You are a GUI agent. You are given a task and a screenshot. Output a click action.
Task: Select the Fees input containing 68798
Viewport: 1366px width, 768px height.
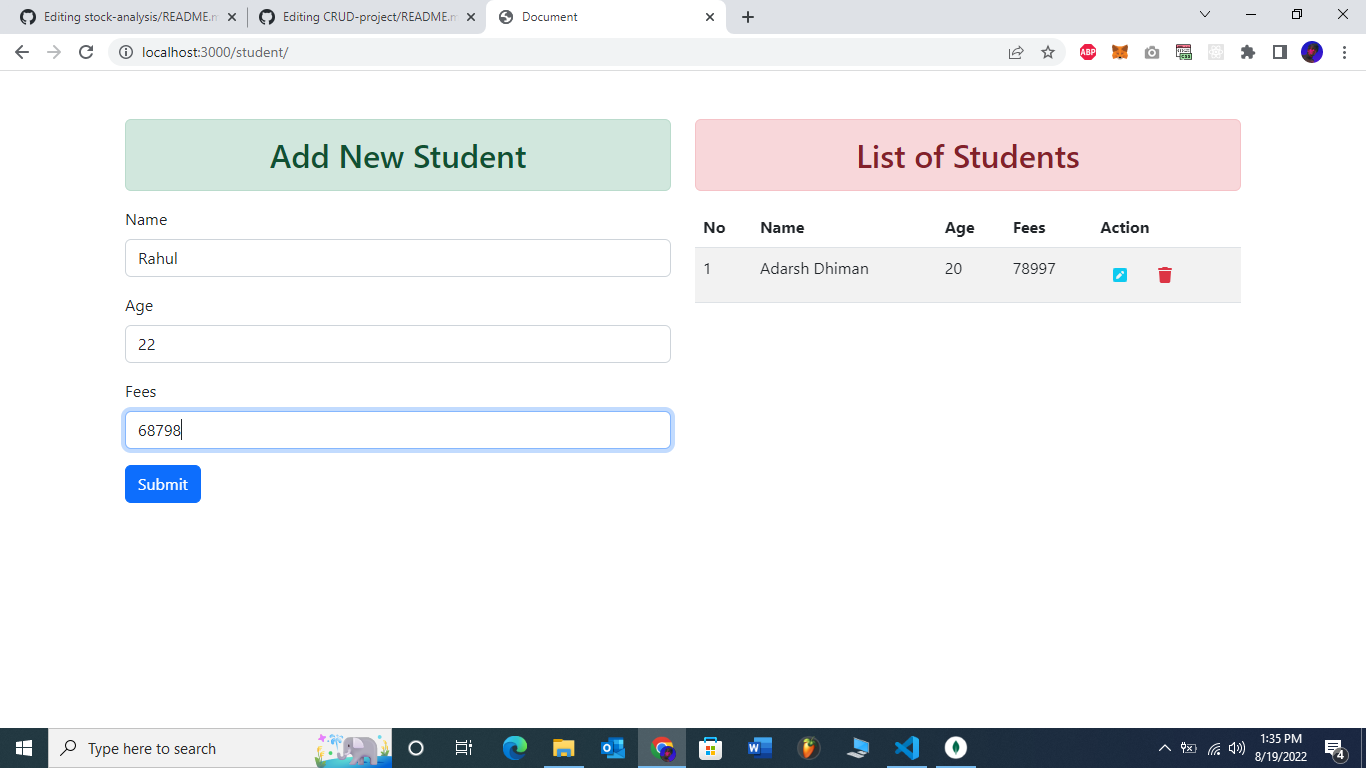coord(398,430)
